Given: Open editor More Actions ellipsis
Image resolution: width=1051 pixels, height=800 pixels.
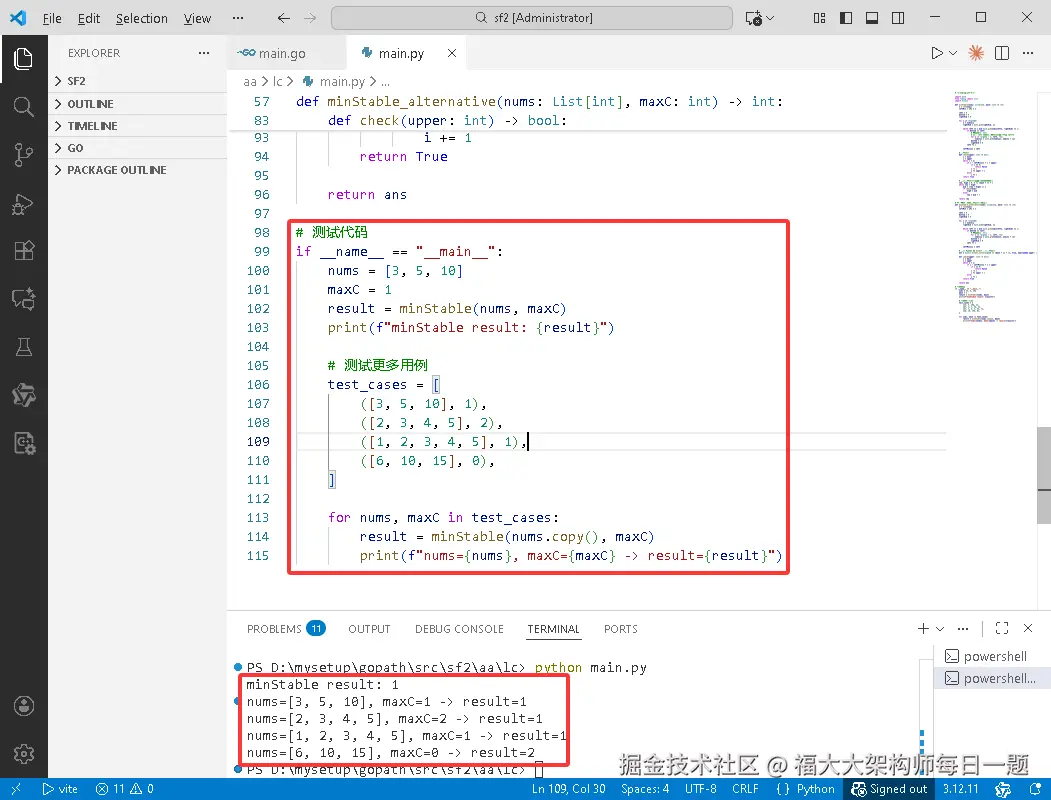Looking at the screenshot, I should pyautogui.click(x=1028, y=53).
